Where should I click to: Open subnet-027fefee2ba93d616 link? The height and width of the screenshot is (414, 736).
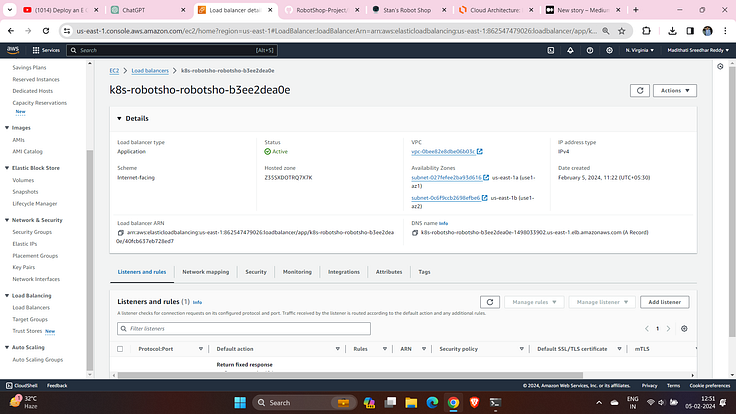(446, 178)
